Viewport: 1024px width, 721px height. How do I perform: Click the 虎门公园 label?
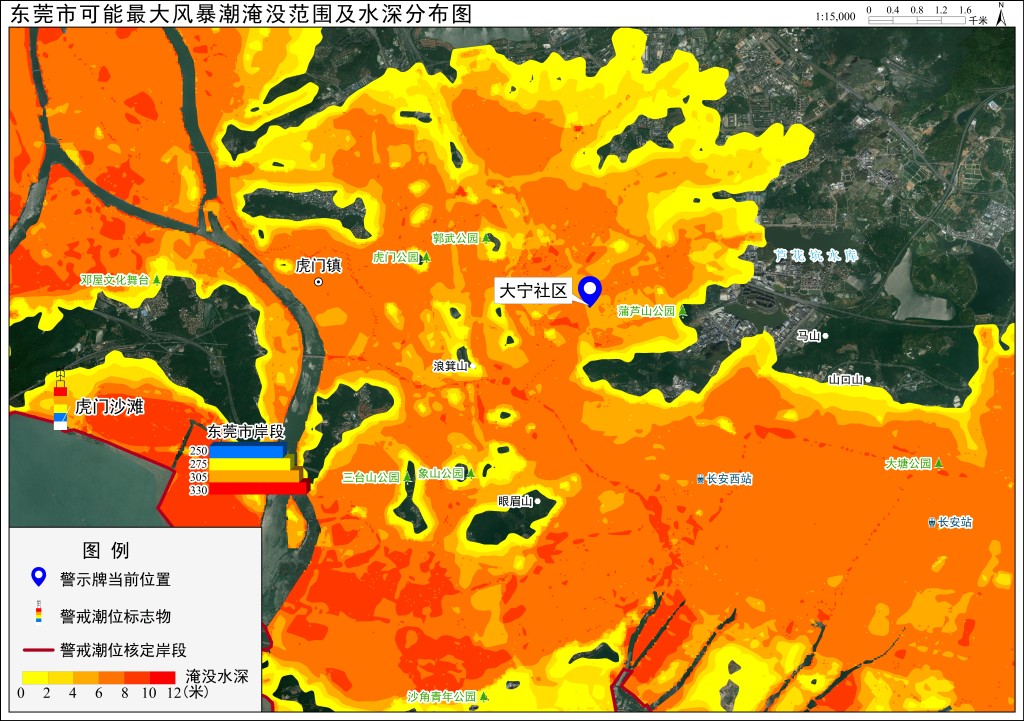[x=396, y=257]
